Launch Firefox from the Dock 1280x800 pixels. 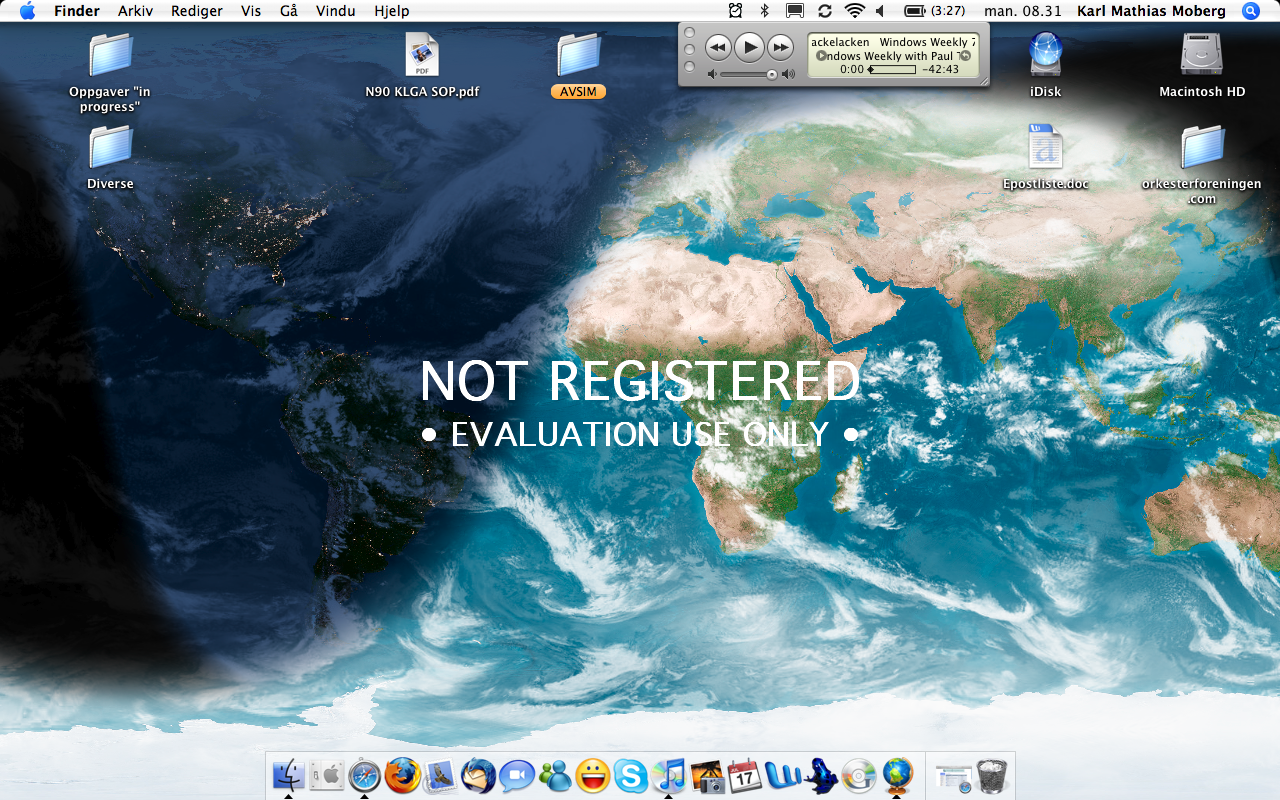403,775
